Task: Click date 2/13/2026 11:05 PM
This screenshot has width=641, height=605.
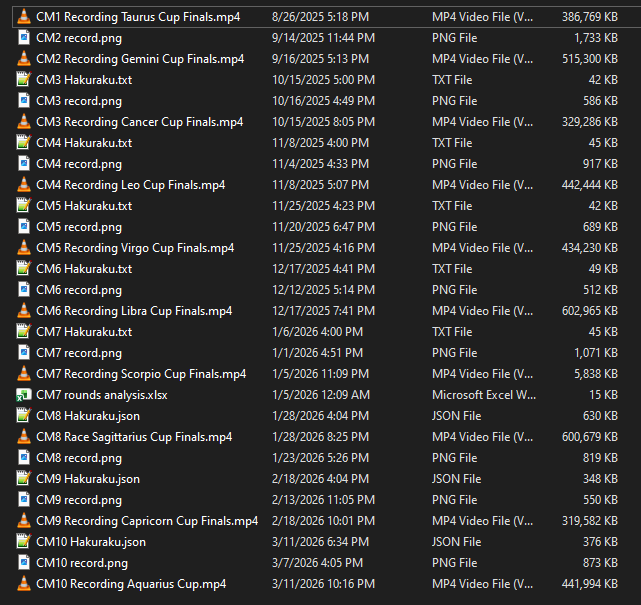Action: [x=323, y=500]
